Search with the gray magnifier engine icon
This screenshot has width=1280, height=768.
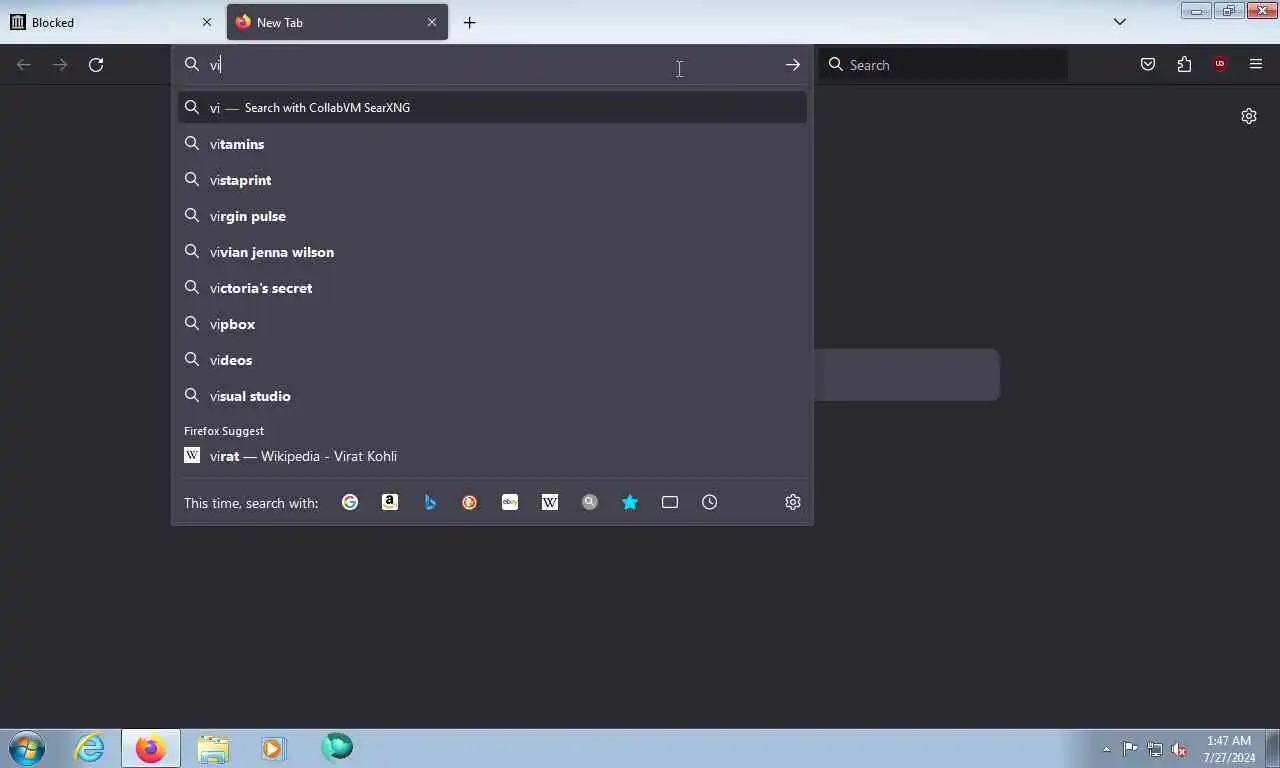tap(590, 502)
